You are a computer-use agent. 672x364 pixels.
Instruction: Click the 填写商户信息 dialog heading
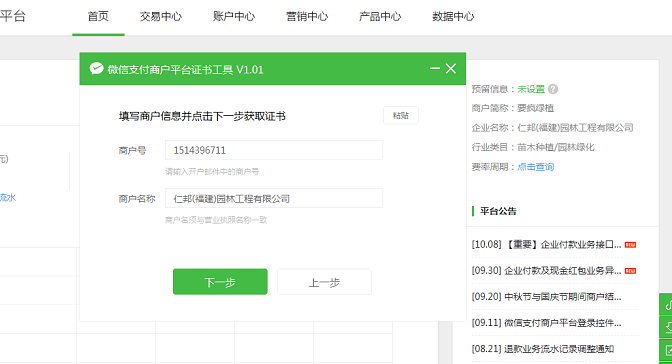coord(202,116)
